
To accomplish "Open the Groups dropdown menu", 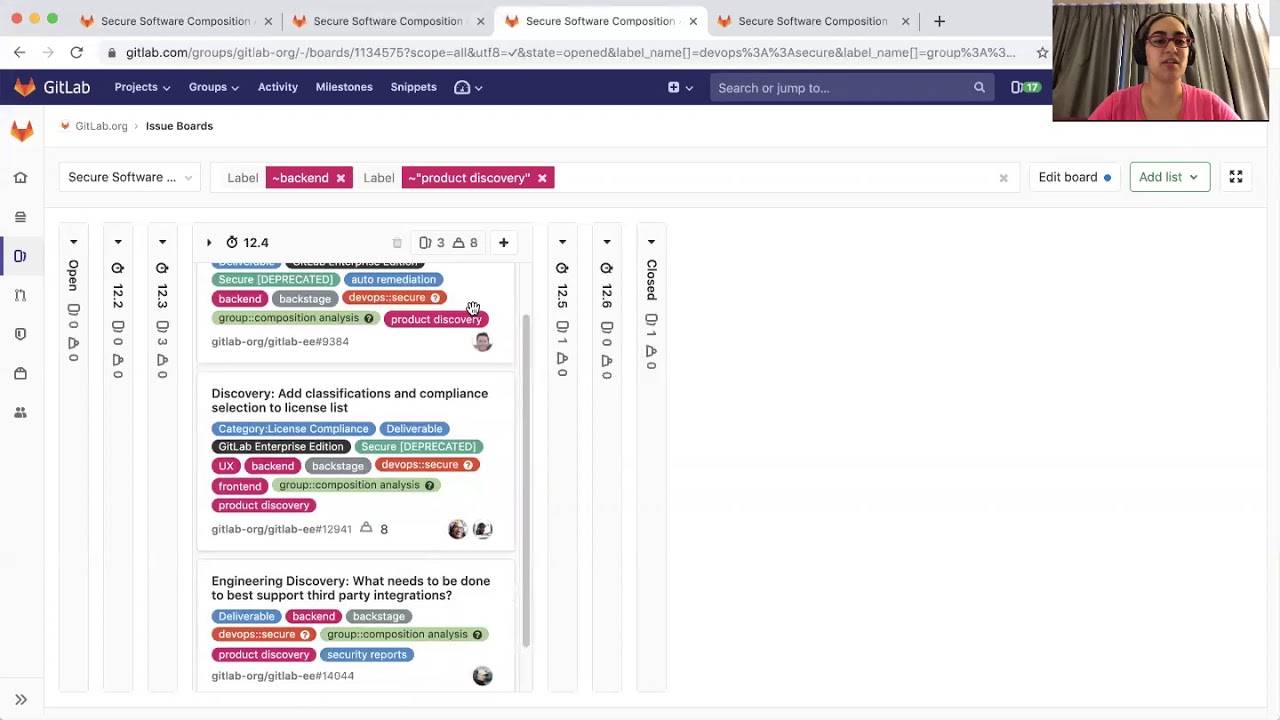I will pyautogui.click(x=214, y=87).
